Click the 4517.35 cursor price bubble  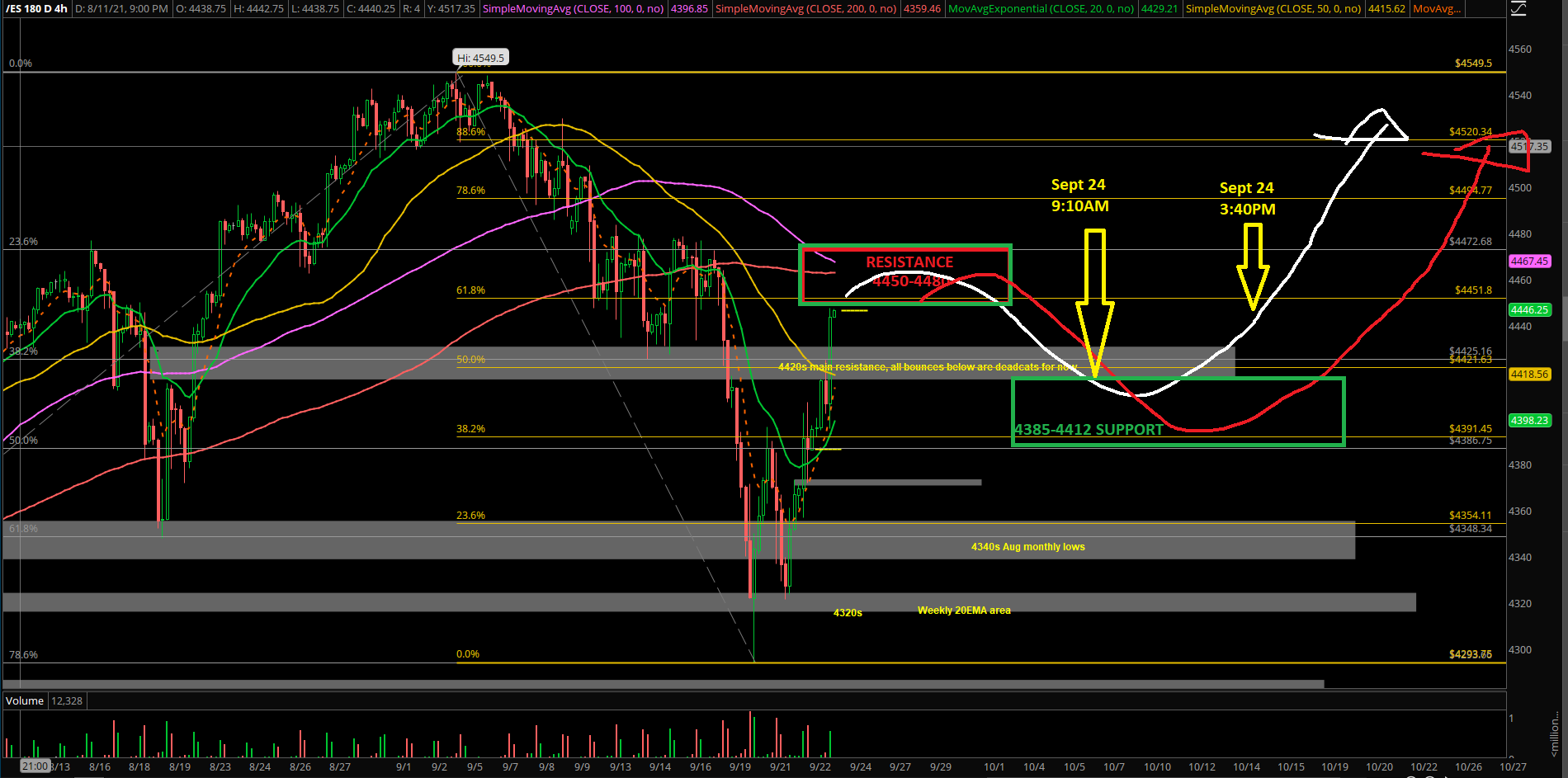coord(1529,146)
